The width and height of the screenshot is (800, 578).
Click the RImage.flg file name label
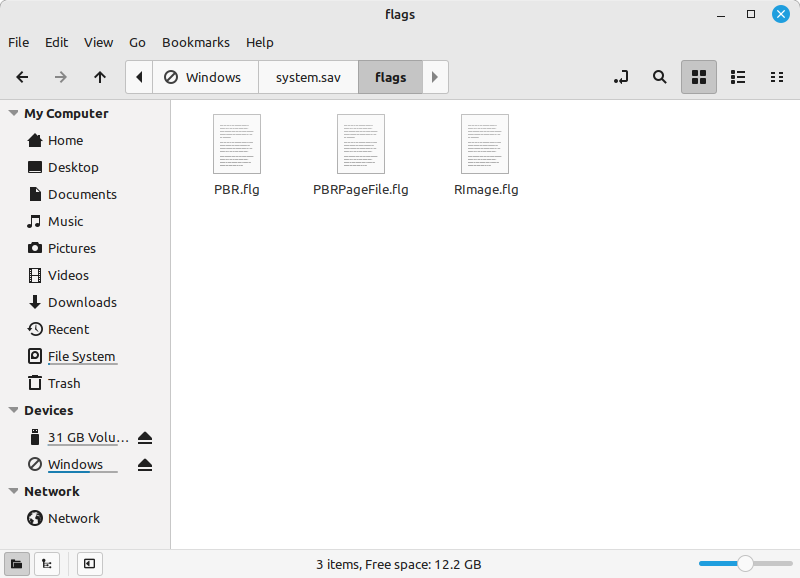486,190
